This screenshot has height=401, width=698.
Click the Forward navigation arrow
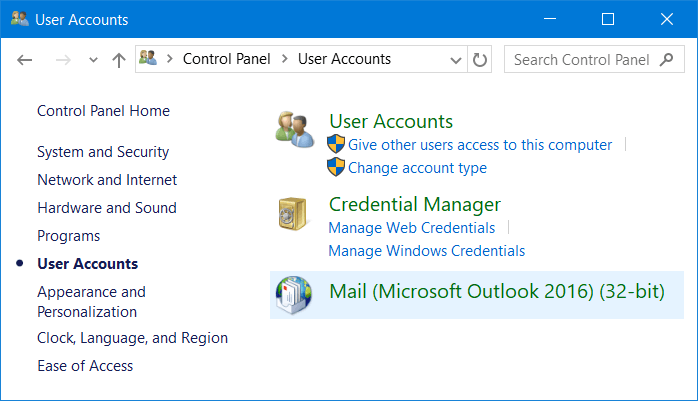click(63, 60)
